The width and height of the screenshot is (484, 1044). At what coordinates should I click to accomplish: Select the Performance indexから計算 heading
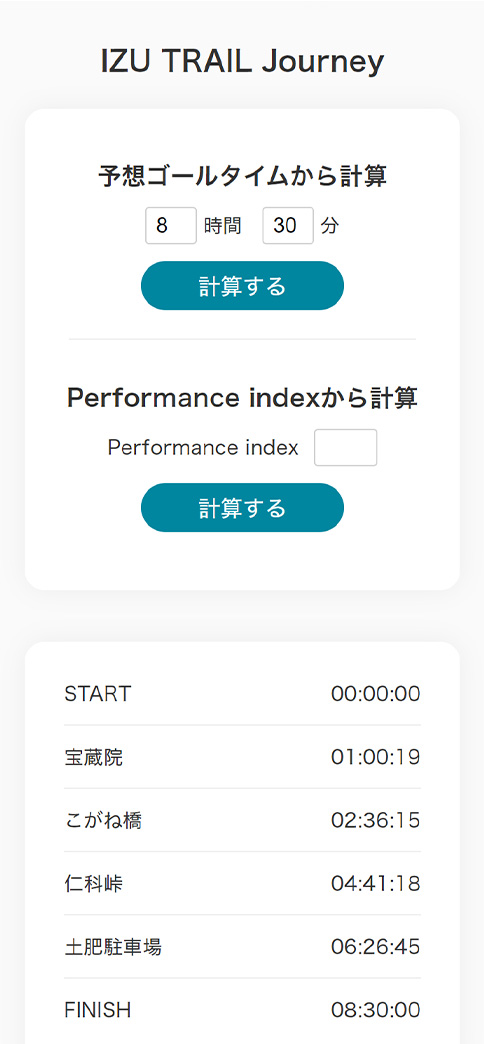pos(242,398)
